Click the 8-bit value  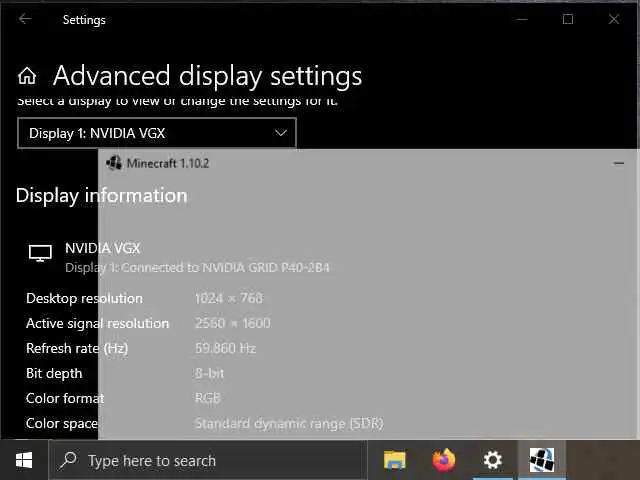[209, 373]
